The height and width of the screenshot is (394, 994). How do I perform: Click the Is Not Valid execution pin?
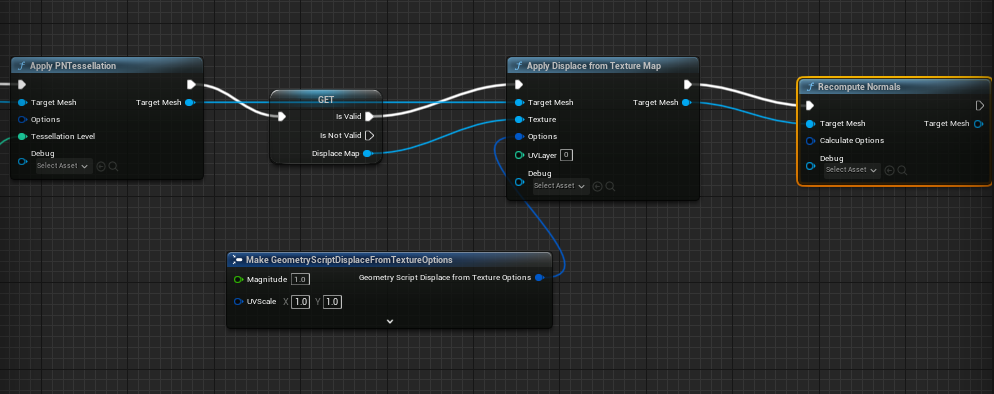point(370,136)
